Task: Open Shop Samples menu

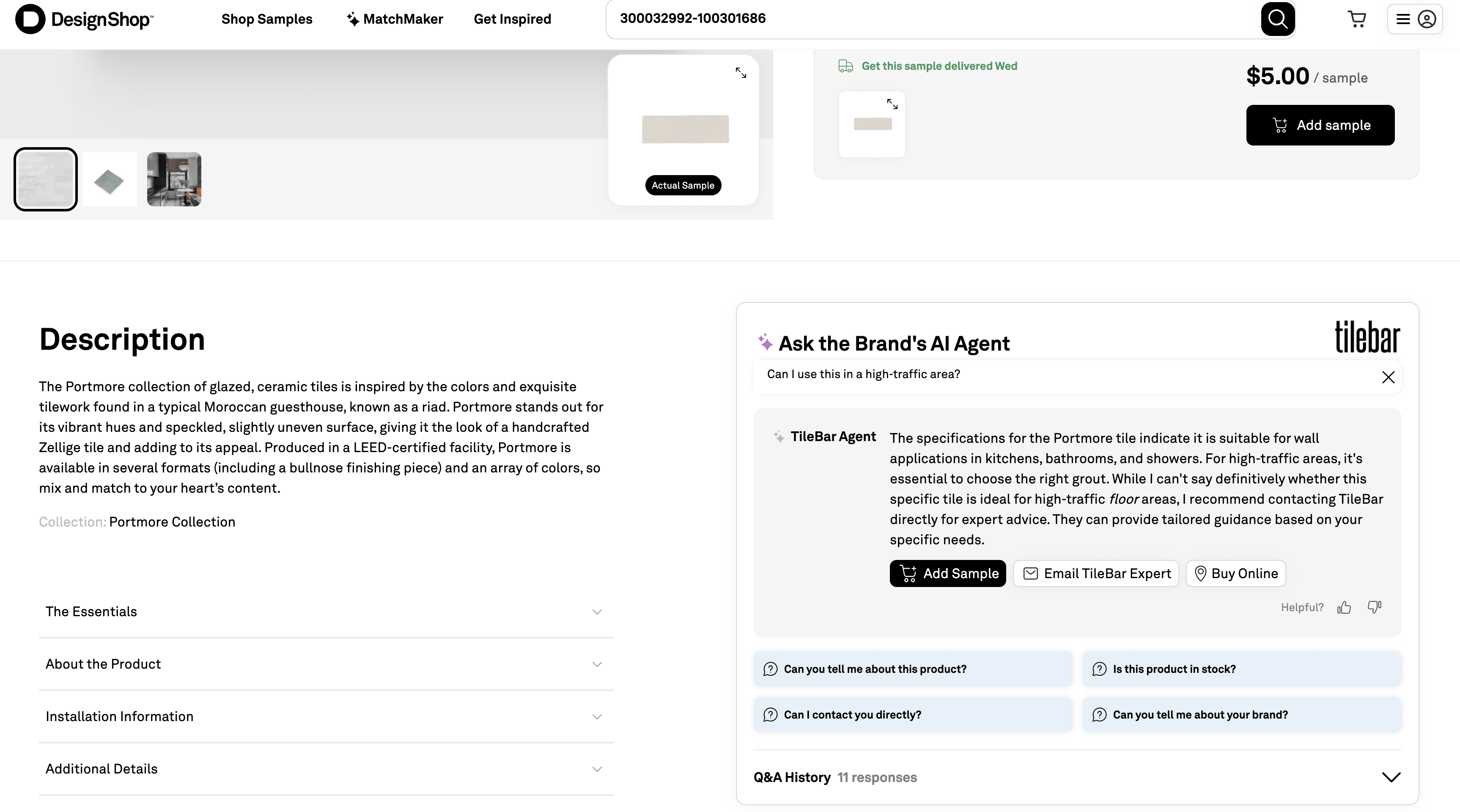Action: 266,19
